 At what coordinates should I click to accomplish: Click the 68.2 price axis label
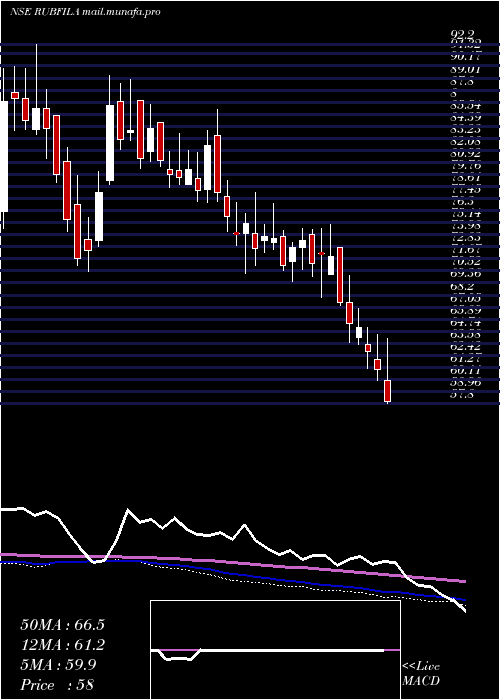[x=462, y=285]
